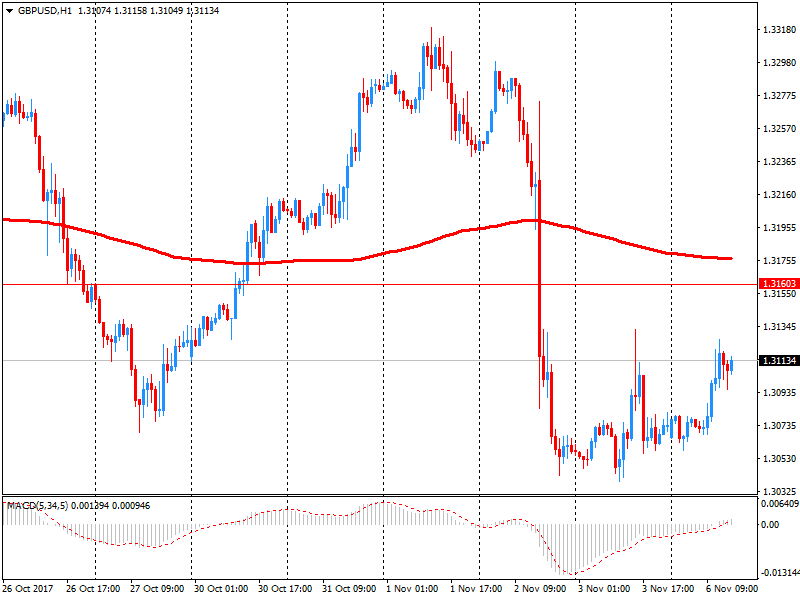Image resolution: width=800 pixels, height=600 pixels.
Task: Click the 31 Oct 09:00 time label
Action: [x=349, y=589]
